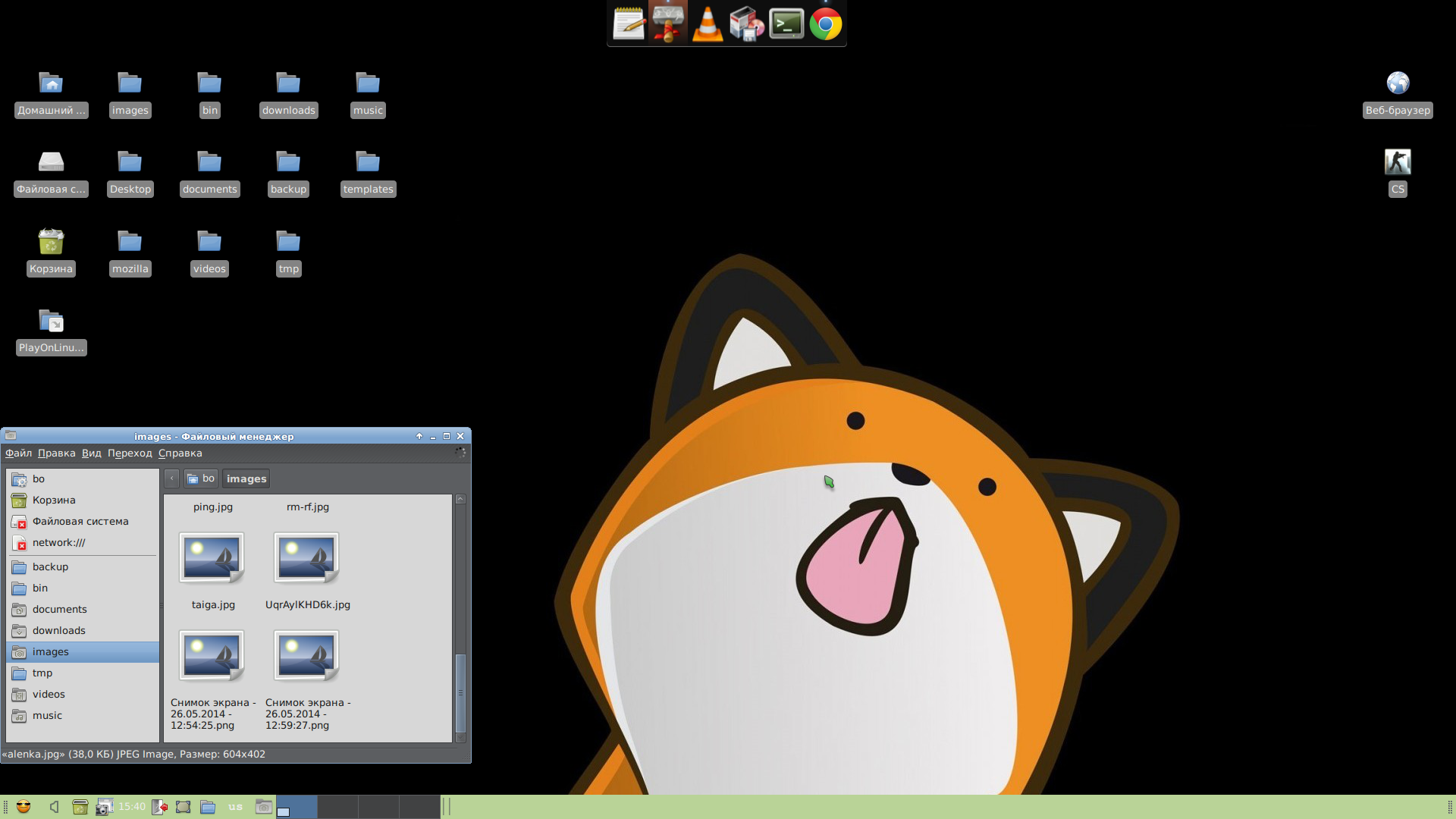Select the templates folder on the desktop
This screenshot has width=1456, height=819.
click(368, 174)
